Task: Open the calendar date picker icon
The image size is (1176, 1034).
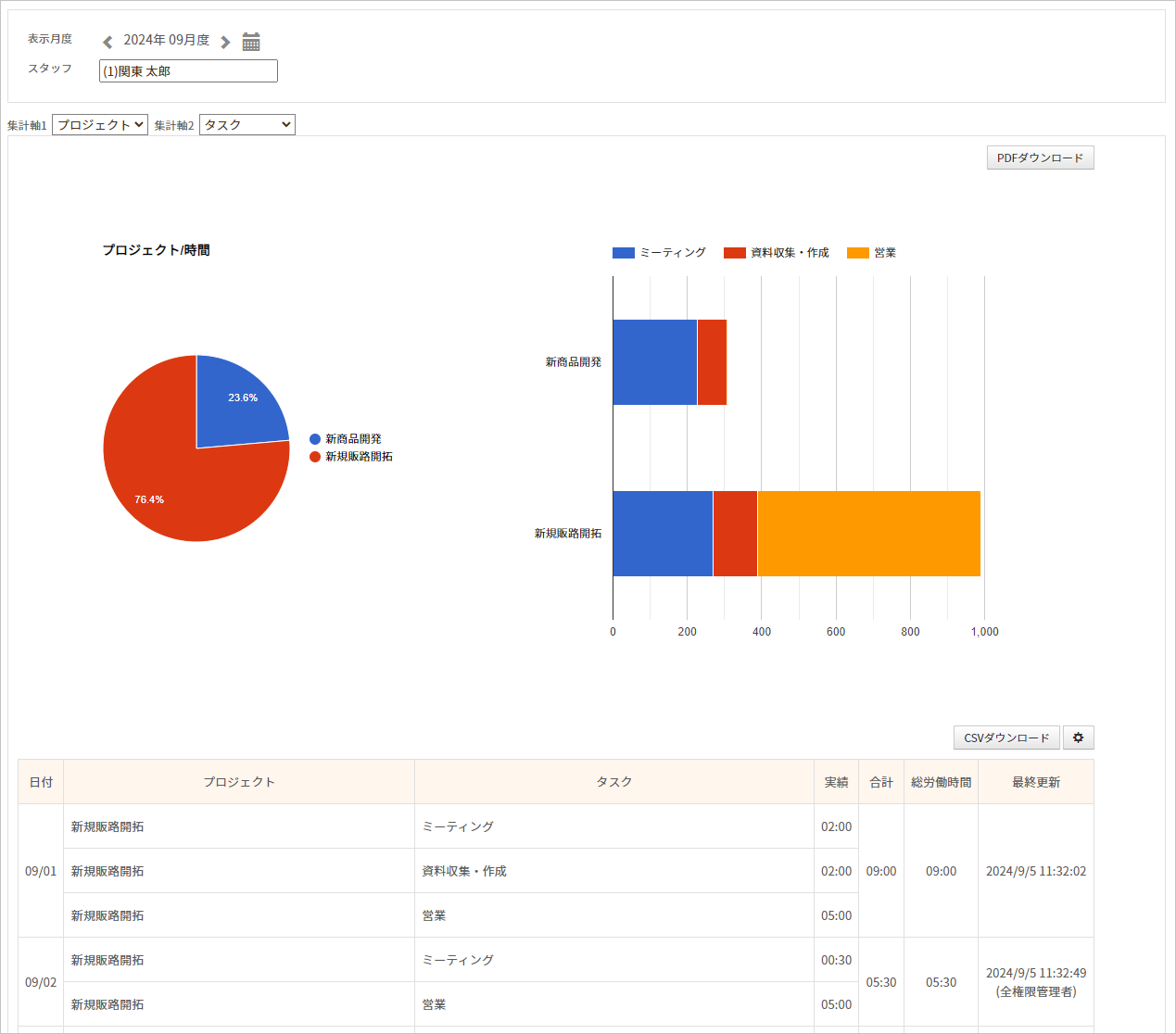Action: pos(251,42)
